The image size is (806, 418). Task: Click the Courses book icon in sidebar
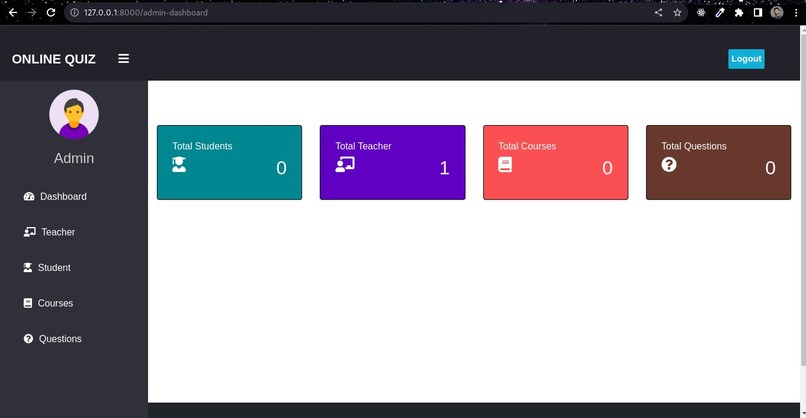point(28,303)
